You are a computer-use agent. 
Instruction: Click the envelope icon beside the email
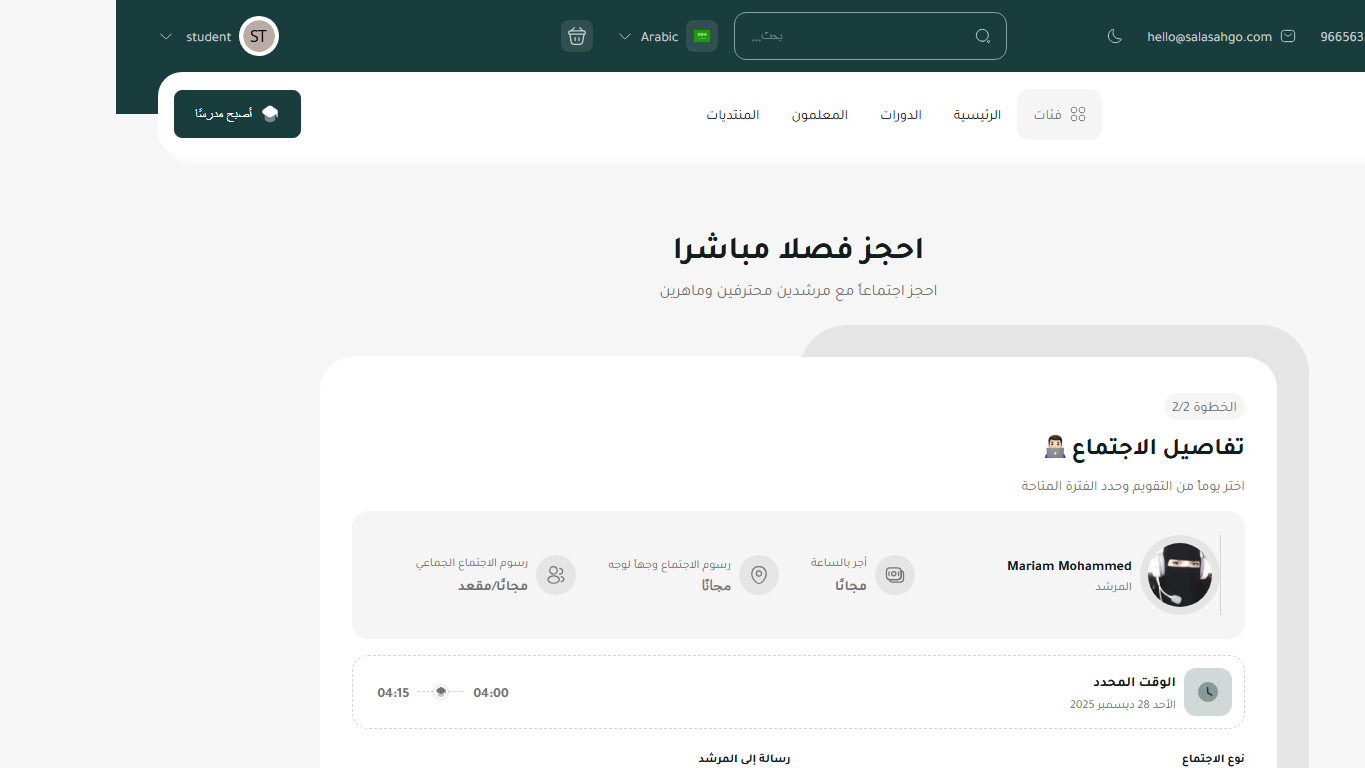1288,36
